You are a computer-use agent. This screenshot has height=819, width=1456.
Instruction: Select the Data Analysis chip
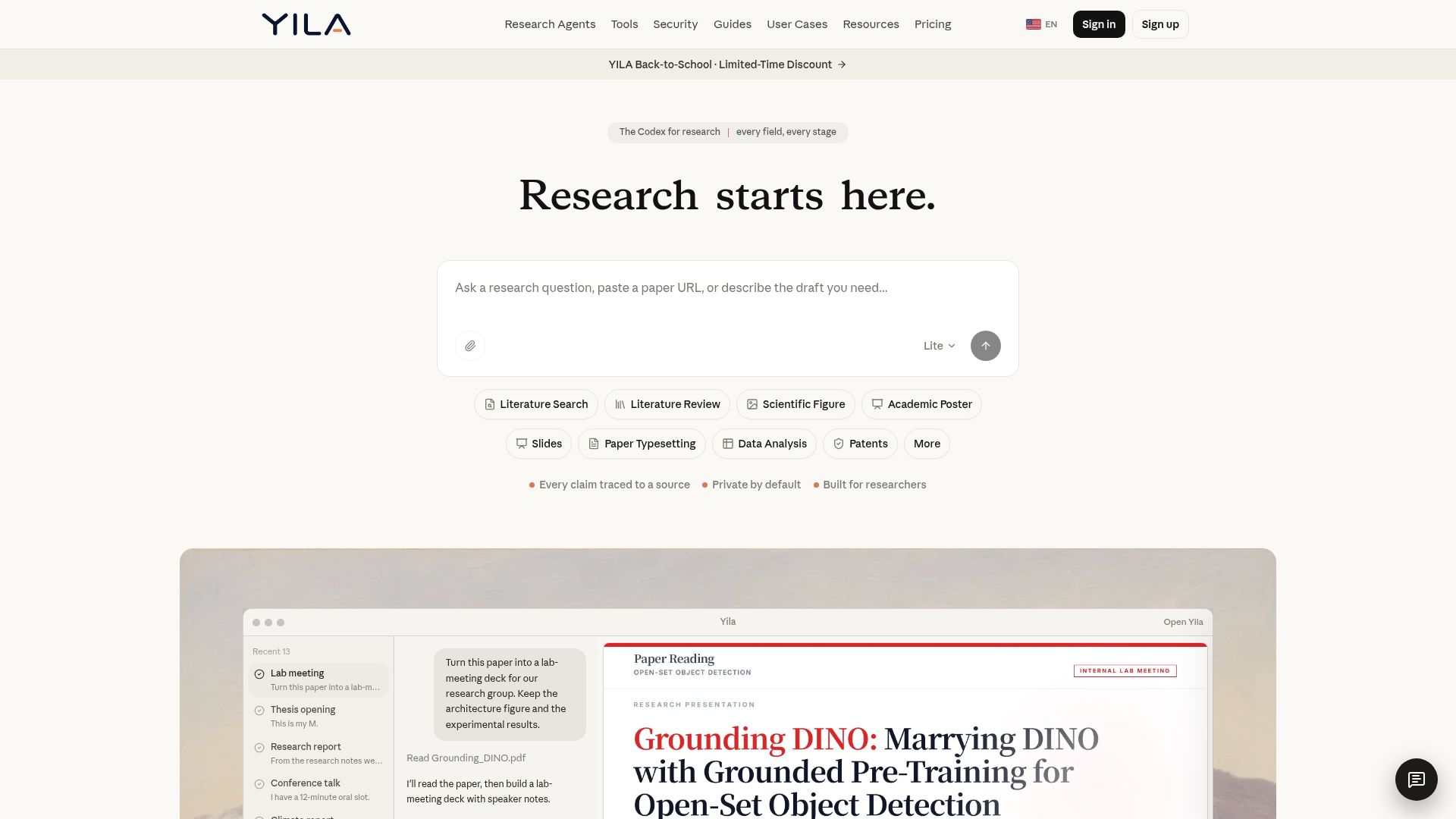[764, 444]
